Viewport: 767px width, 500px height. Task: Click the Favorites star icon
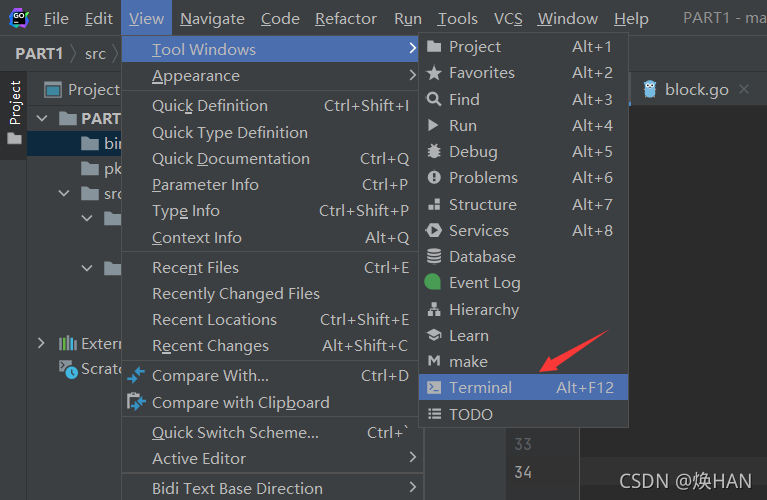coord(434,73)
